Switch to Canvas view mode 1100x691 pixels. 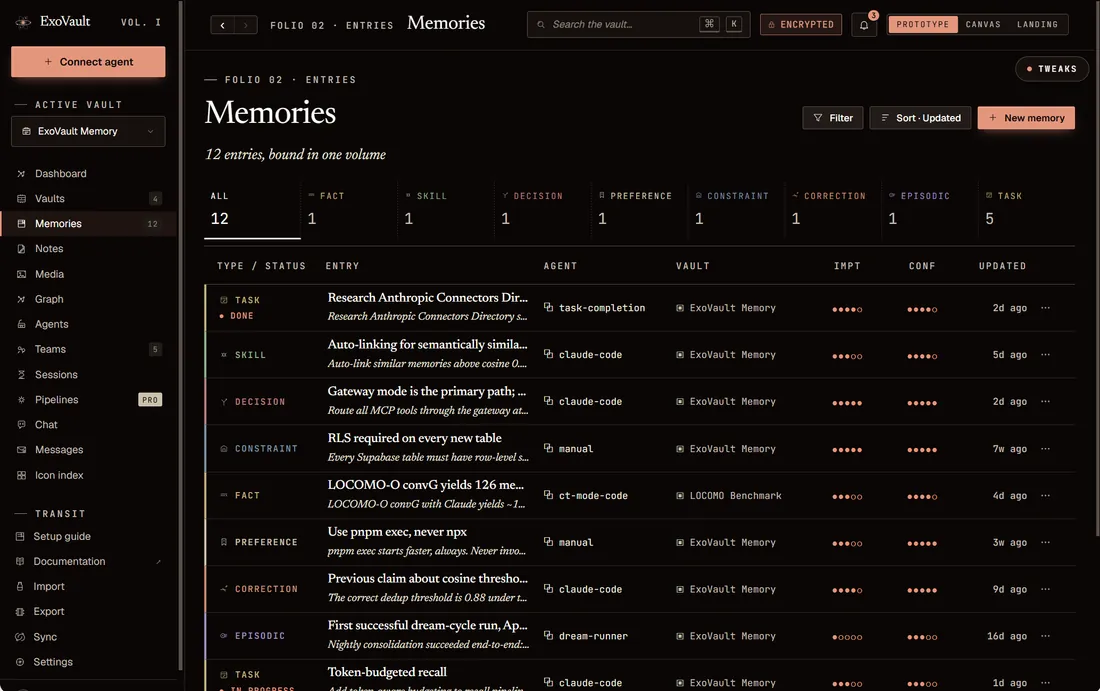click(x=983, y=25)
